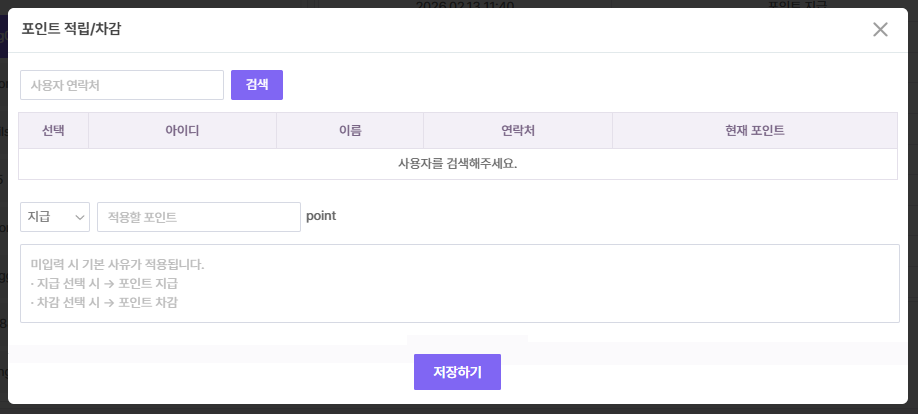Click into the reason textarea with 미입력 시 hint

point(459,283)
